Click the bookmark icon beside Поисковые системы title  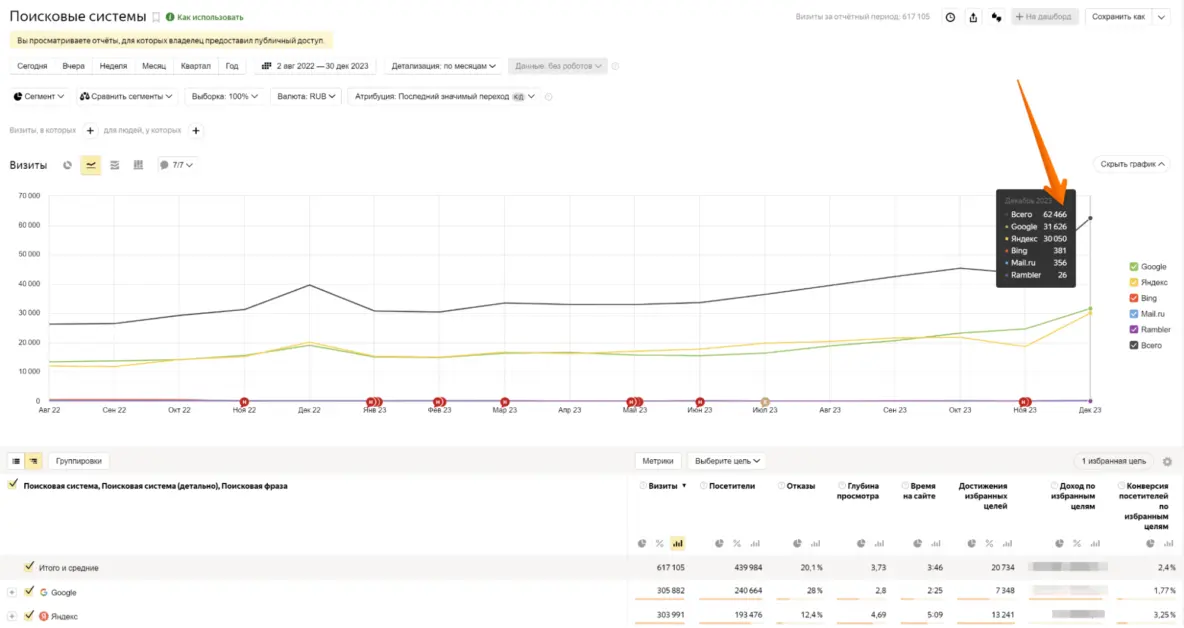click(156, 17)
